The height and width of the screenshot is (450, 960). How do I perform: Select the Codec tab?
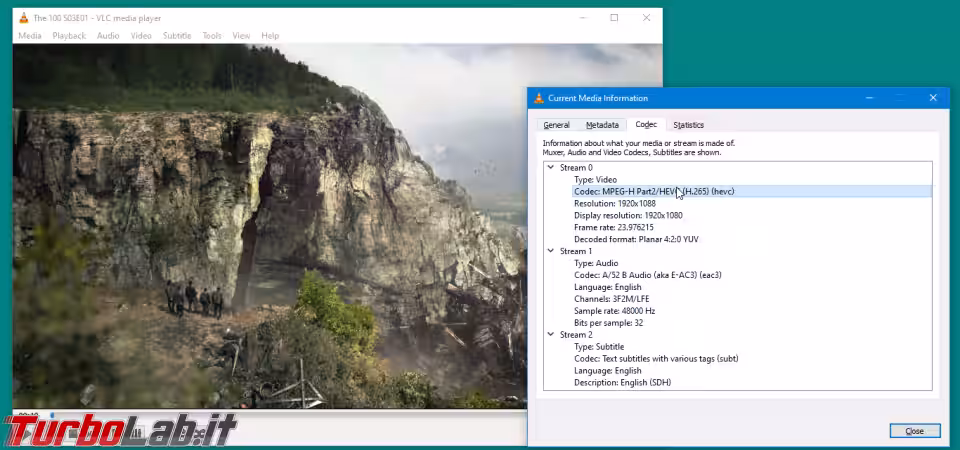(646, 124)
